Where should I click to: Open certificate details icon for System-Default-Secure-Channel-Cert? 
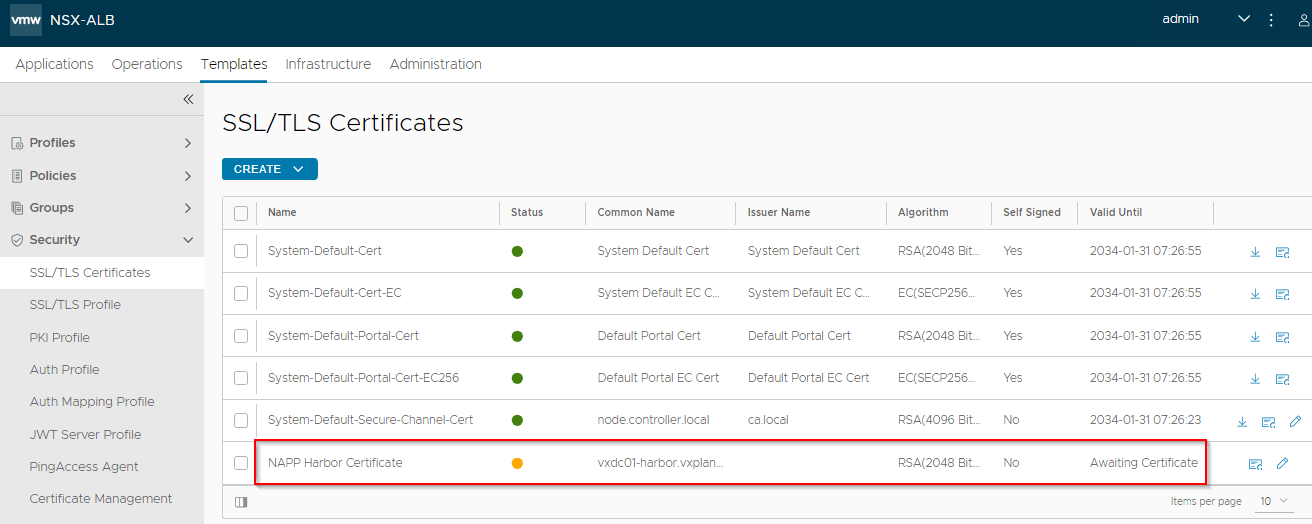[x=1268, y=421]
